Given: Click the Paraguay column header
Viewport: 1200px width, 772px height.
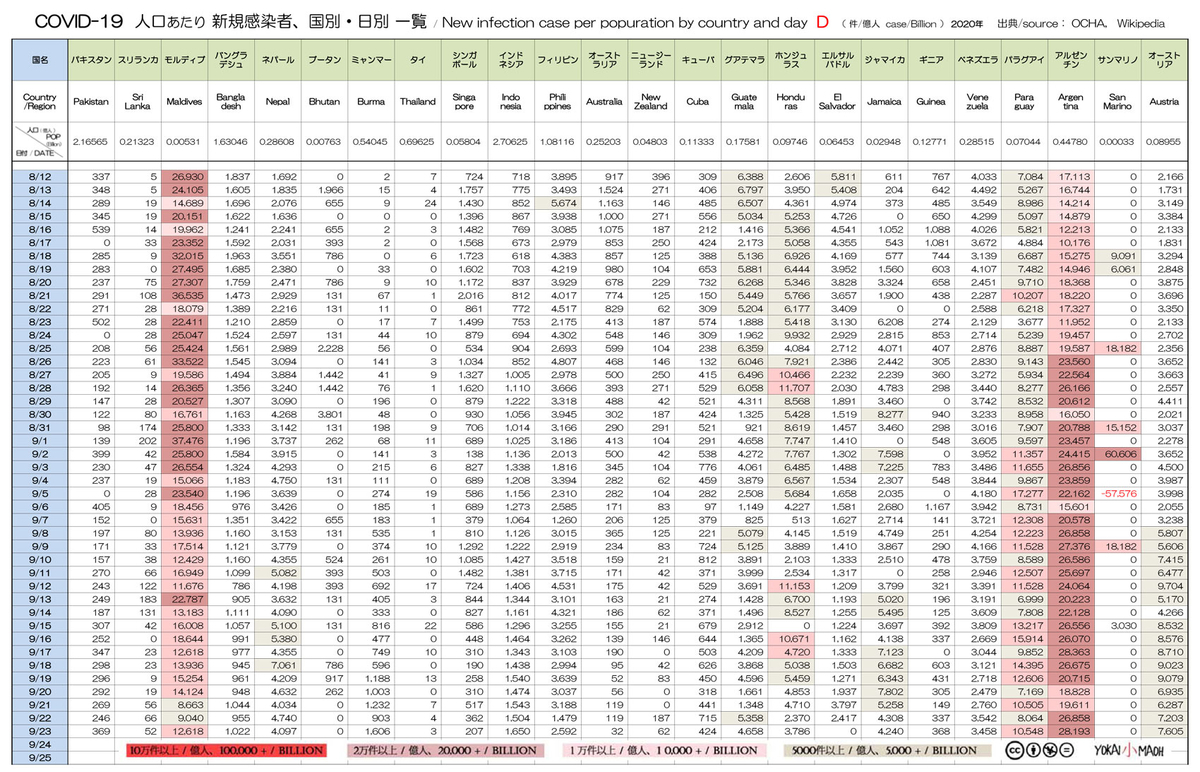Looking at the screenshot, I should coord(1024,102).
